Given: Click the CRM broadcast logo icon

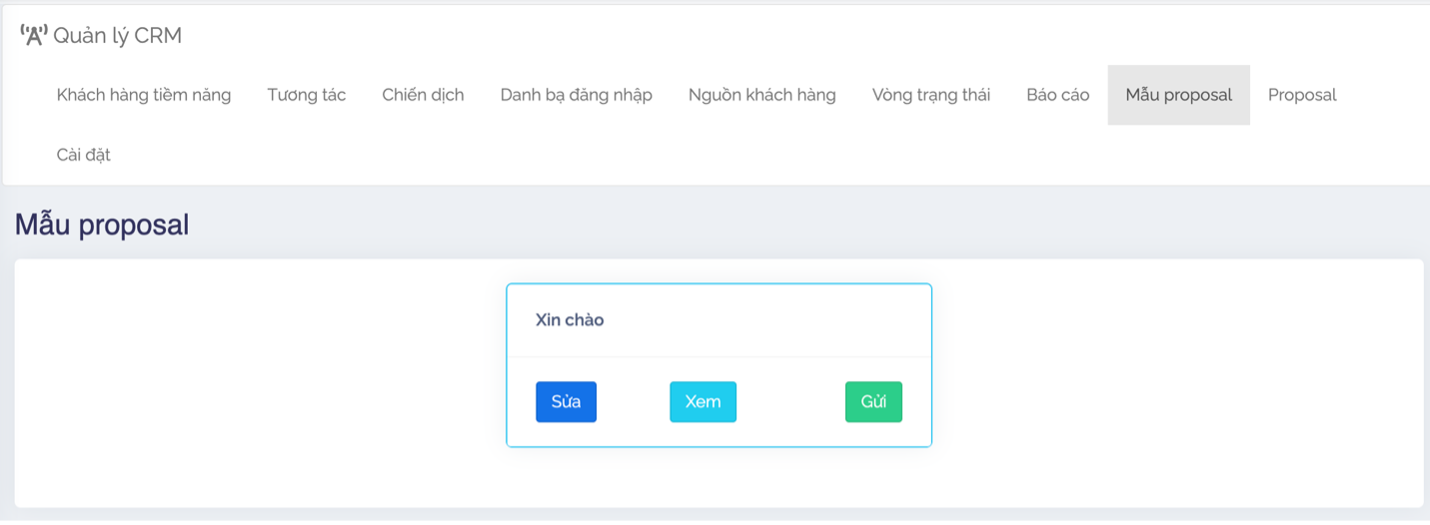Looking at the screenshot, I should 34,36.
